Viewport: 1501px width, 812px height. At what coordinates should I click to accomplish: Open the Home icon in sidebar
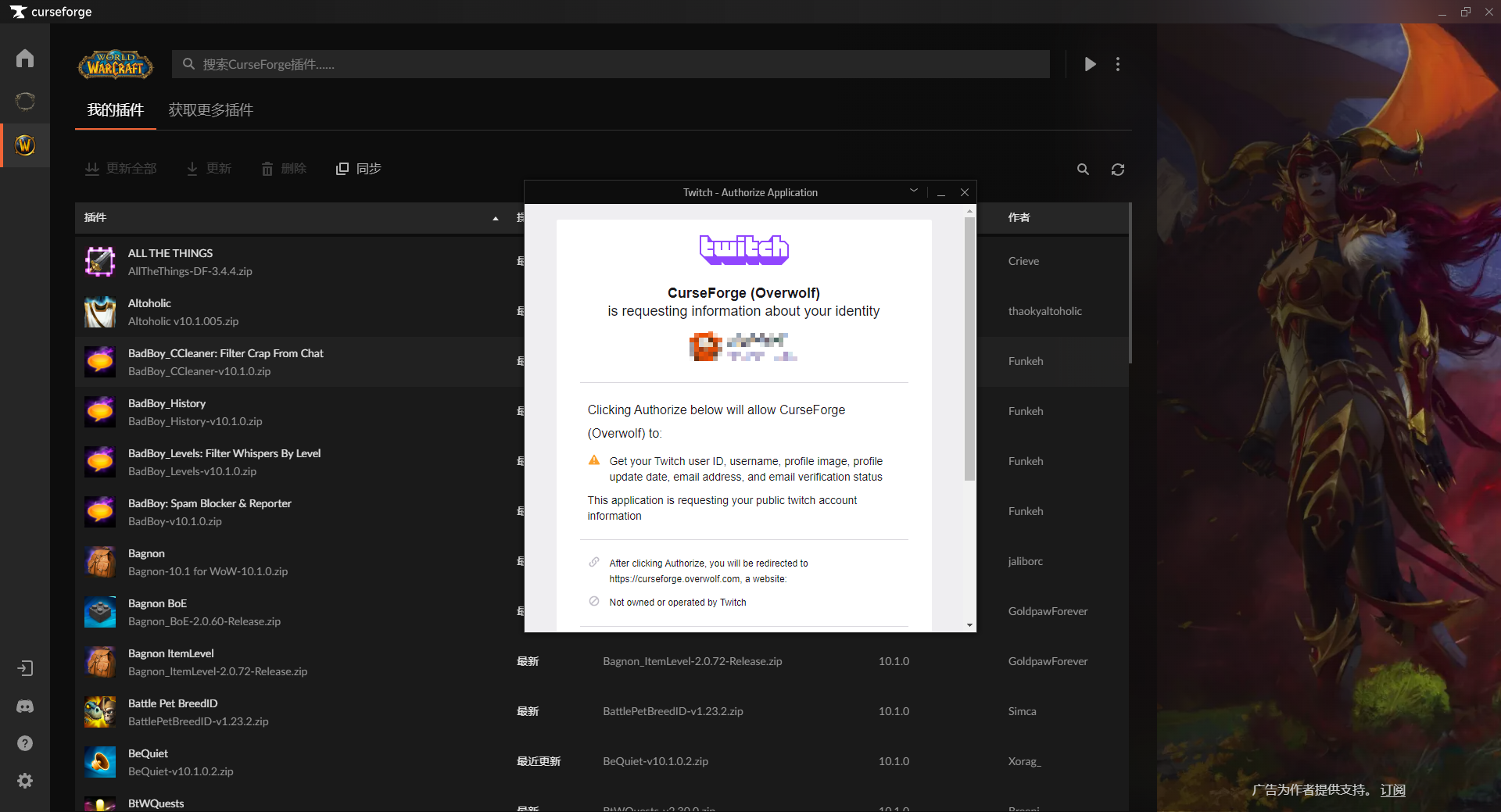click(25, 59)
